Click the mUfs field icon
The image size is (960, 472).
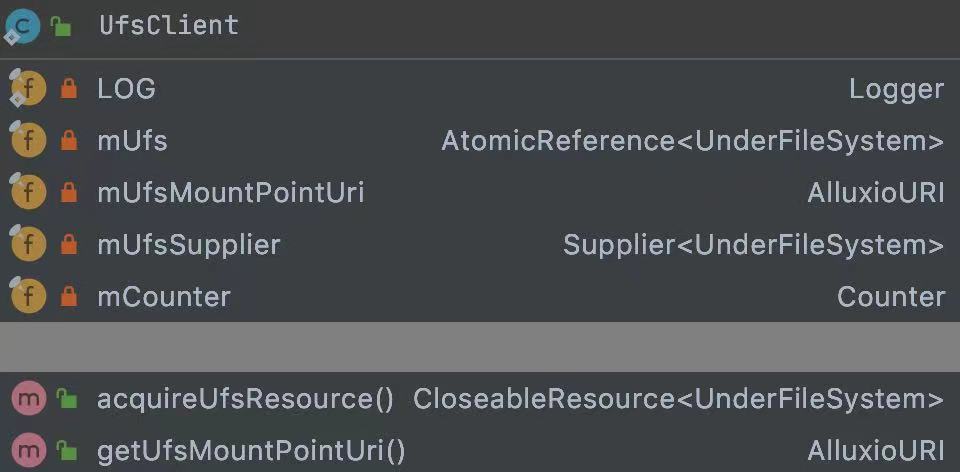28,141
